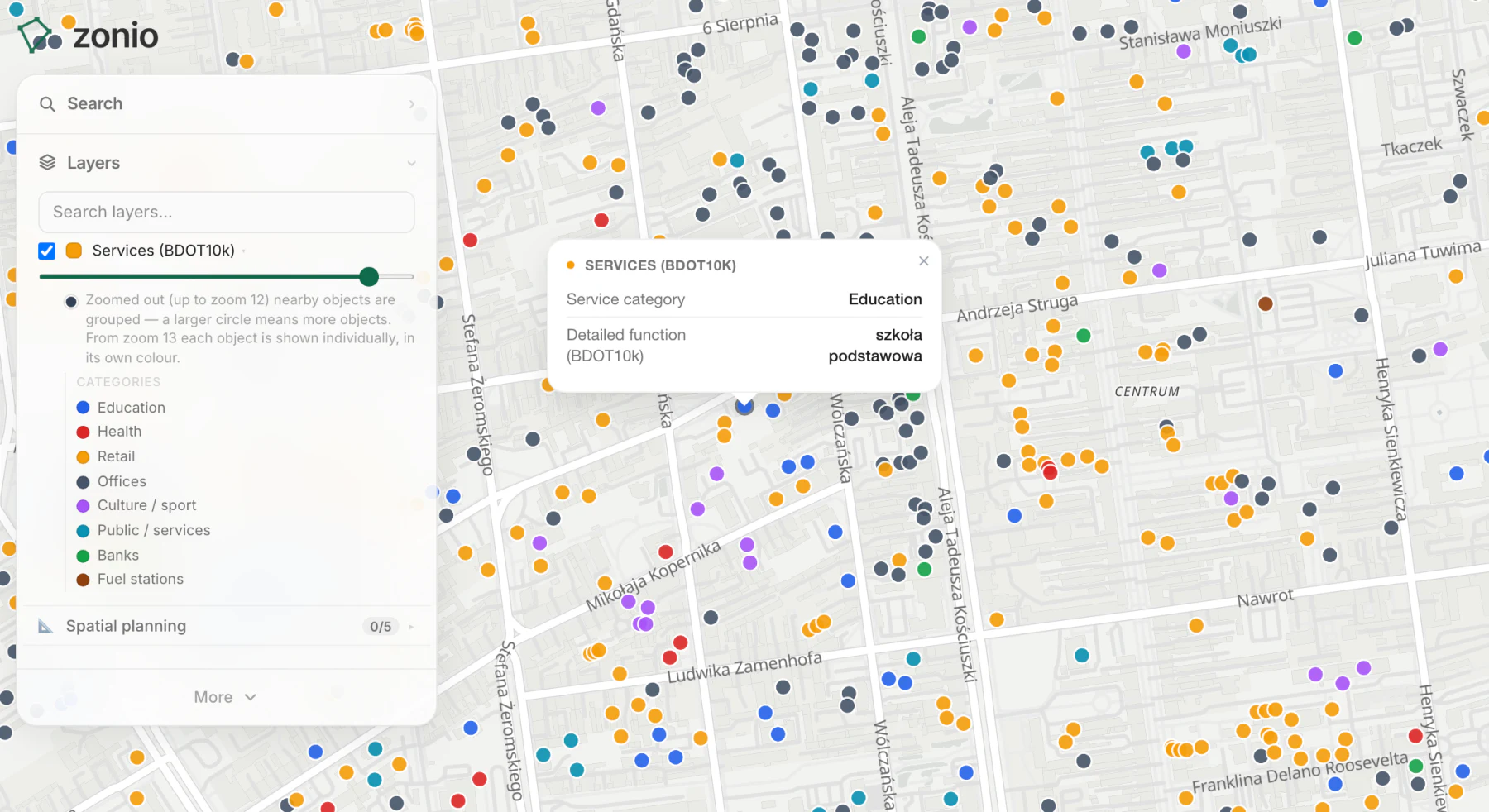Click the Public / services teal dot
1489x812 pixels.
(x=83, y=530)
